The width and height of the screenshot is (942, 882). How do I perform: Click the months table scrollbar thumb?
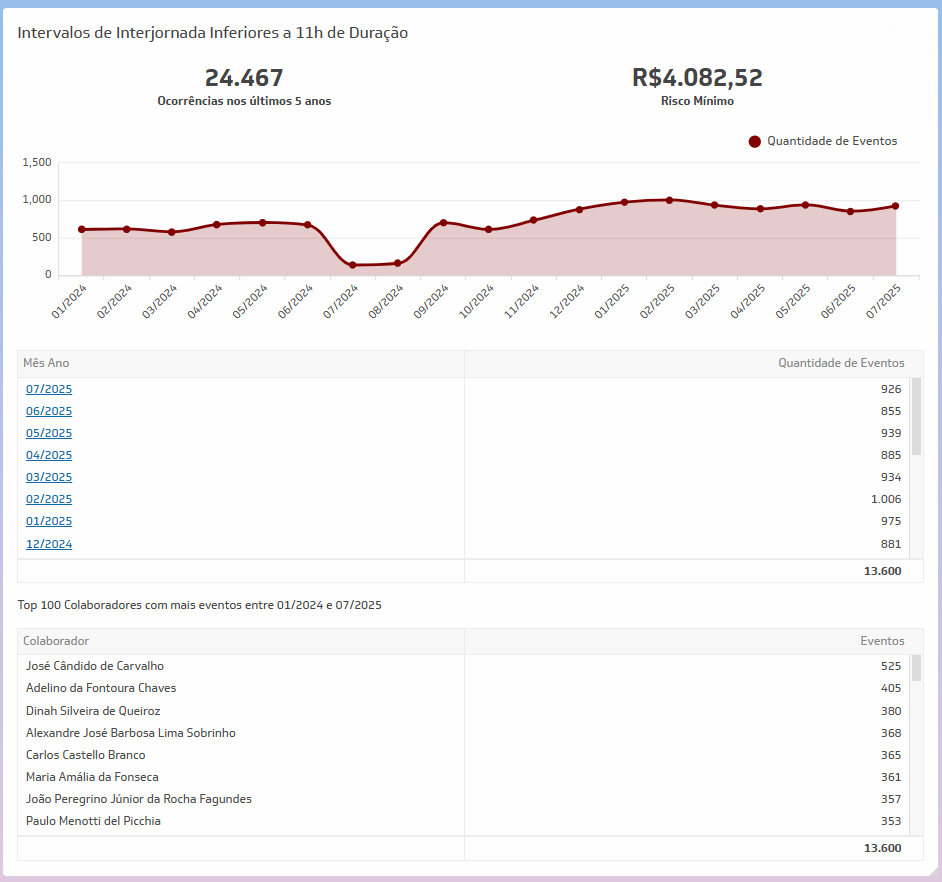[x=916, y=416]
